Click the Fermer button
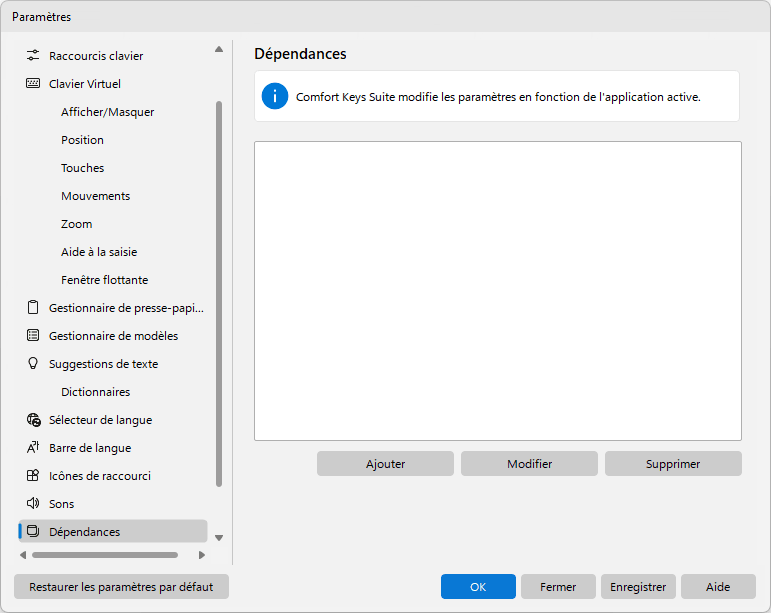This screenshot has height=613, width=771. (558, 586)
